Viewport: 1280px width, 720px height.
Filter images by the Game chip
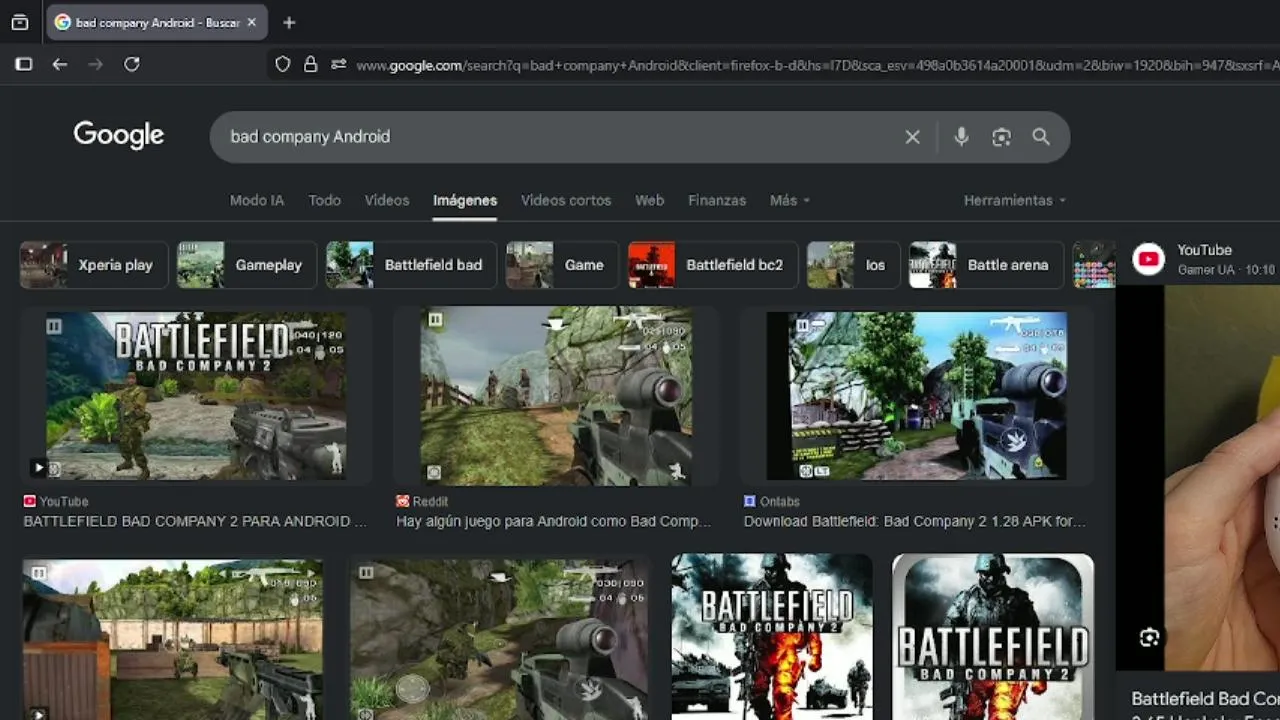tap(562, 265)
